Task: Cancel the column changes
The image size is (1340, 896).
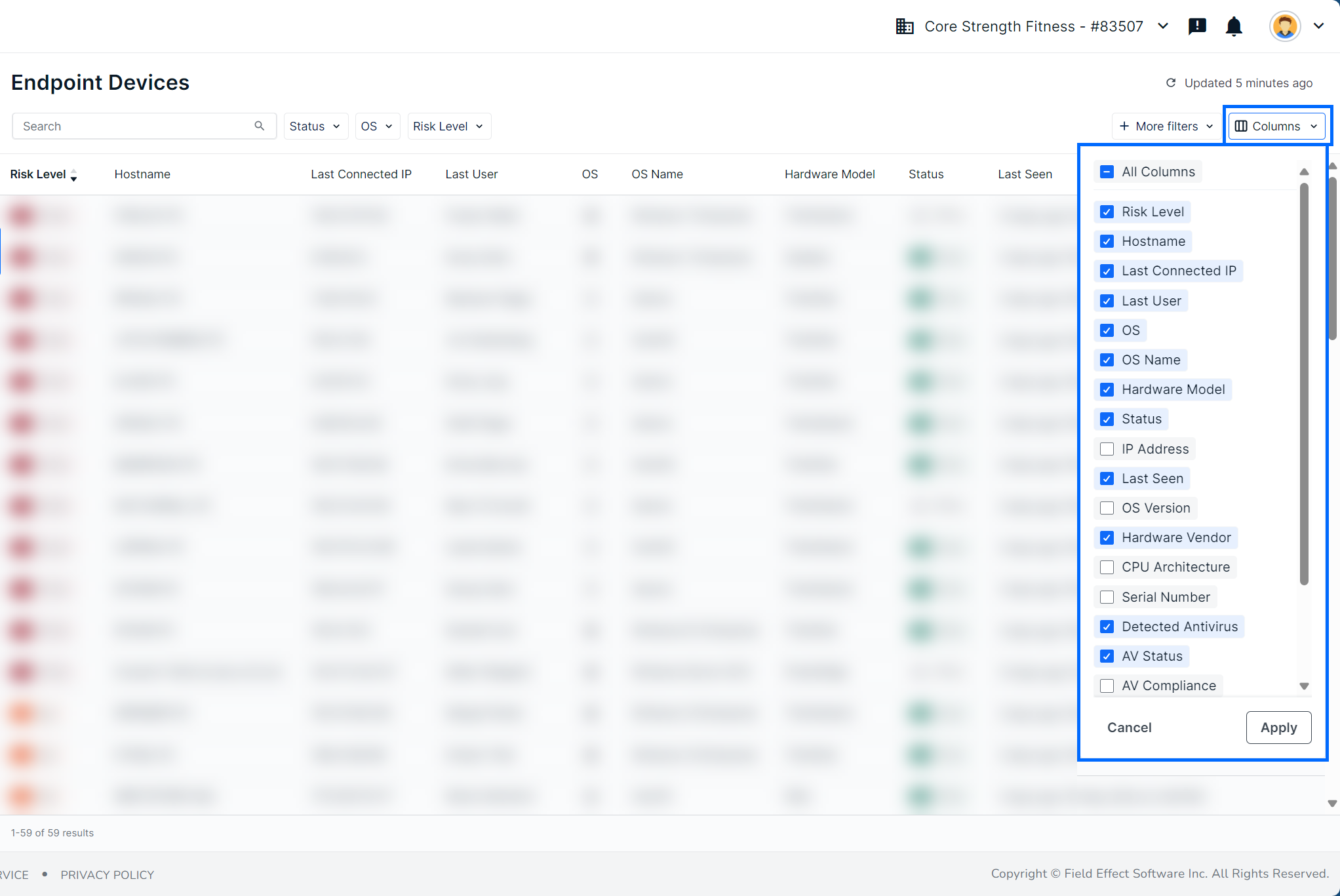Action: click(x=1129, y=728)
